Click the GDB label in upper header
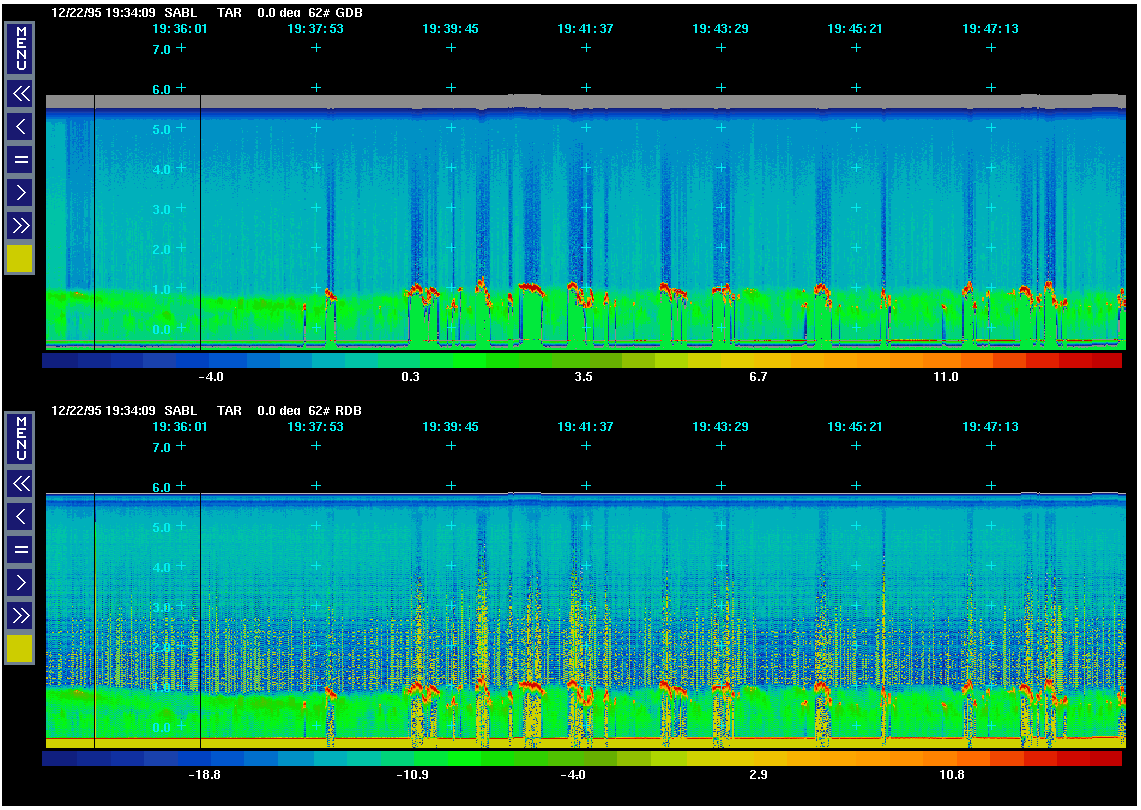Viewport: 1141px width, 810px height. pyautogui.click(x=350, y=13)
